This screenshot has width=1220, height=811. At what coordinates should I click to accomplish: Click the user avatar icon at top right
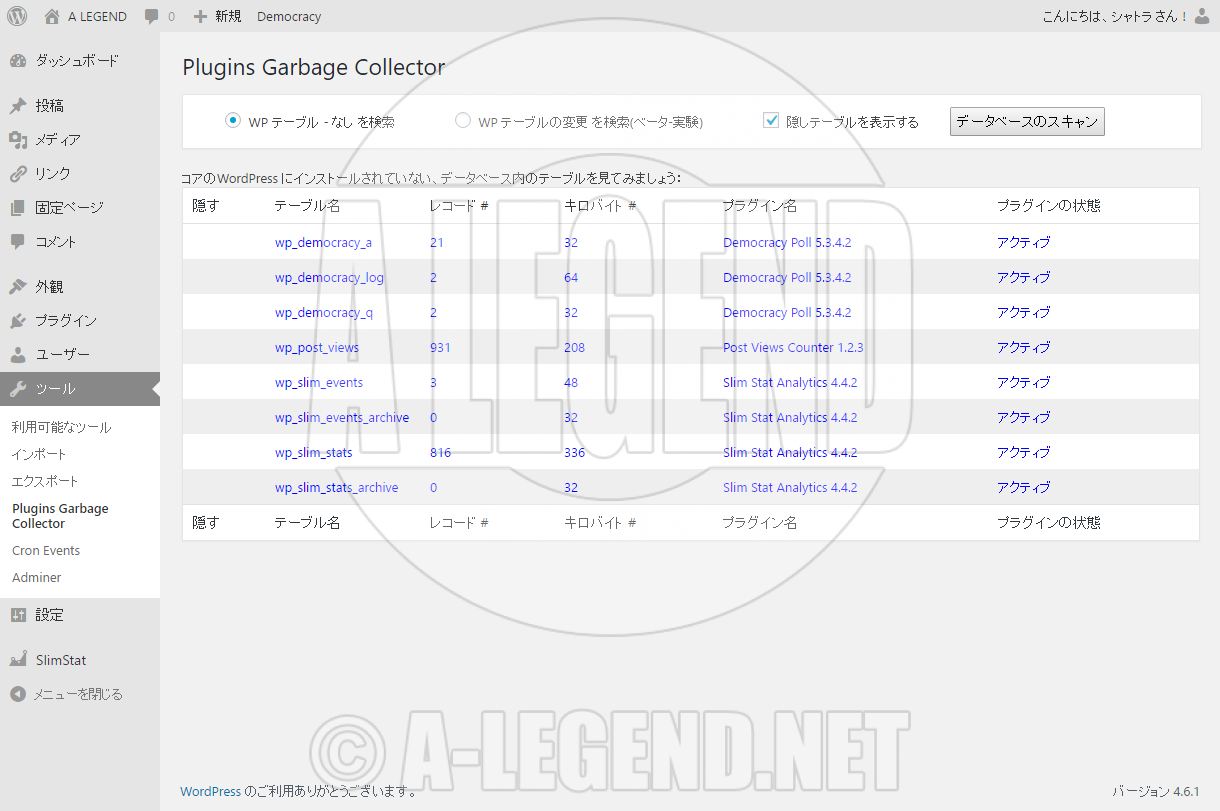(x=1202, y=16)
